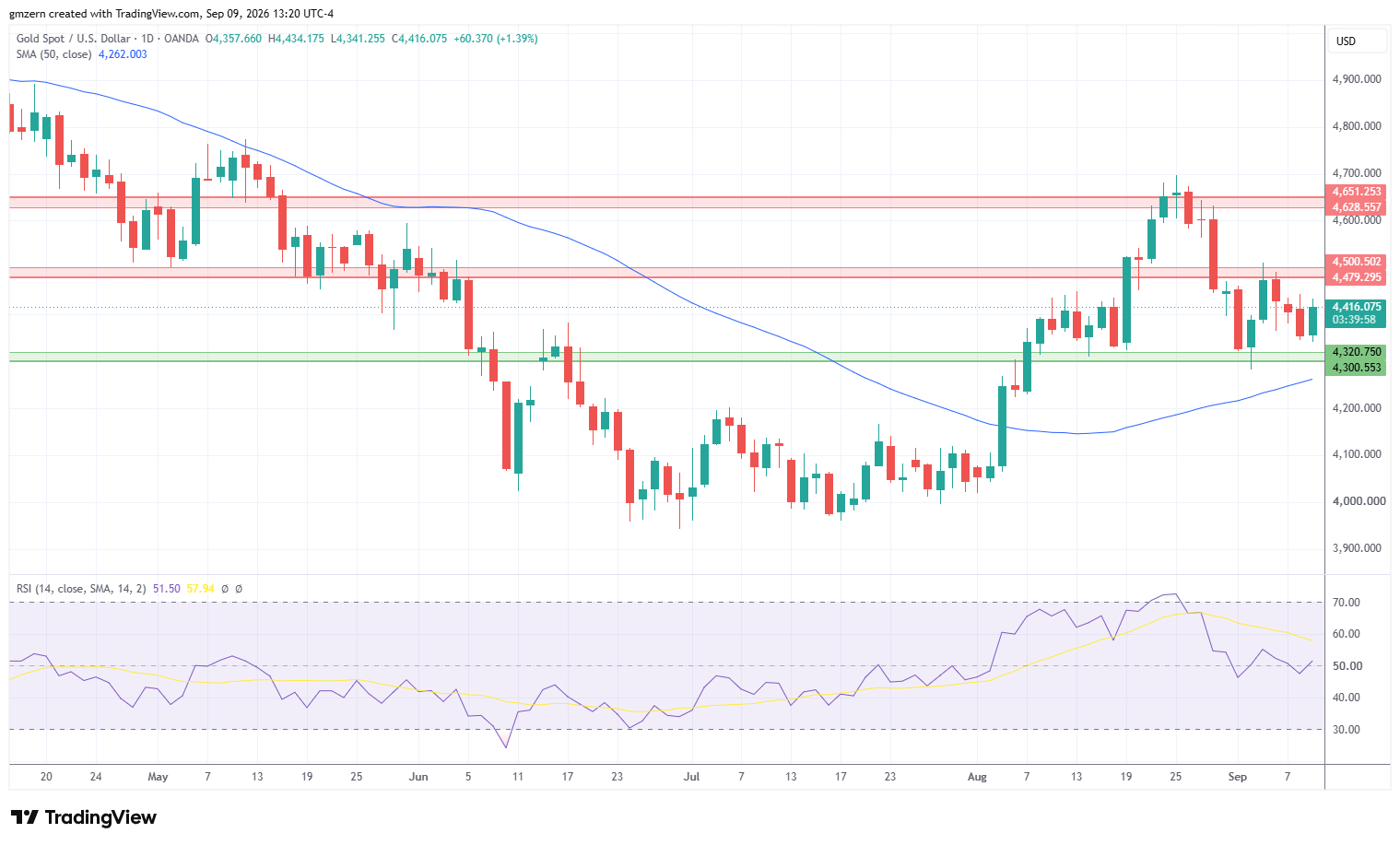1400x845 pixels.
Task: Click the 4,628.557 red price tag
Action: click(1357, 207)
